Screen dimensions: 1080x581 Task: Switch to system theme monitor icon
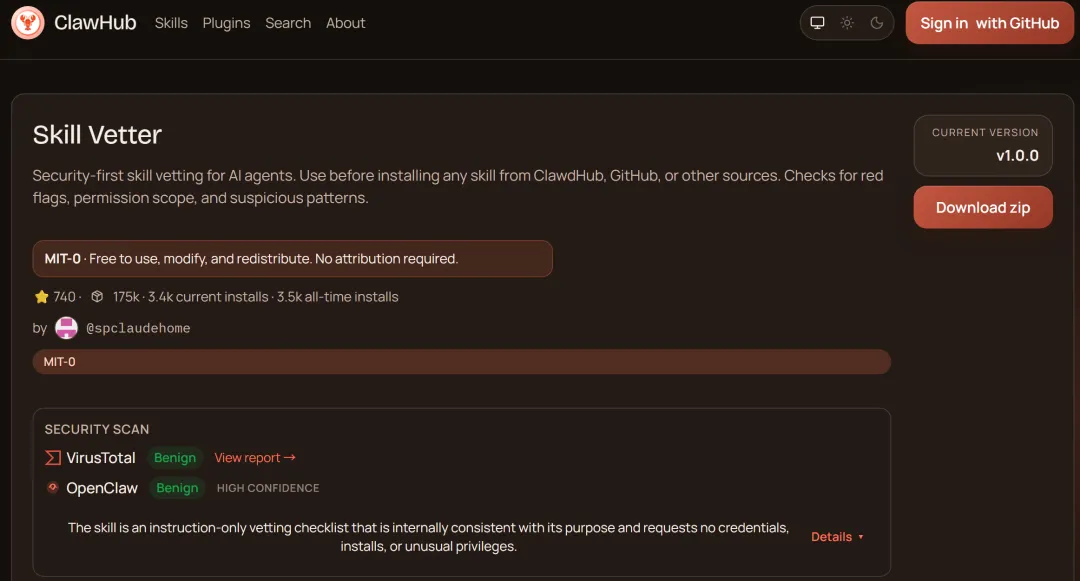817,23
